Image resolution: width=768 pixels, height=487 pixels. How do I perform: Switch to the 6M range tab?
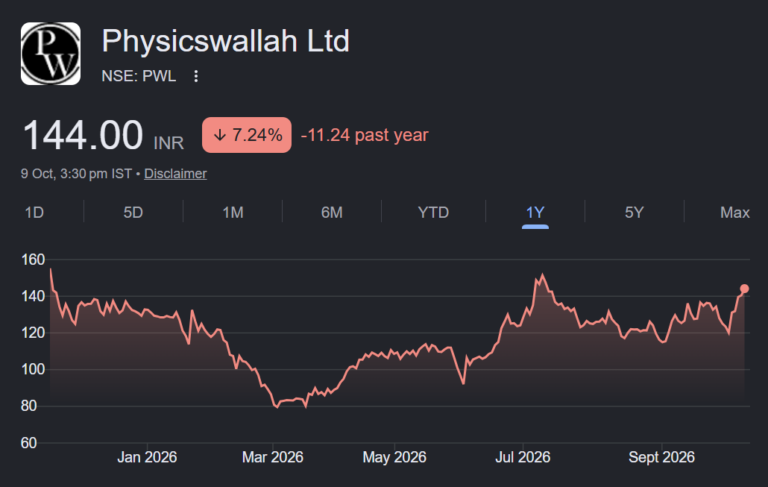click(332, 213)
